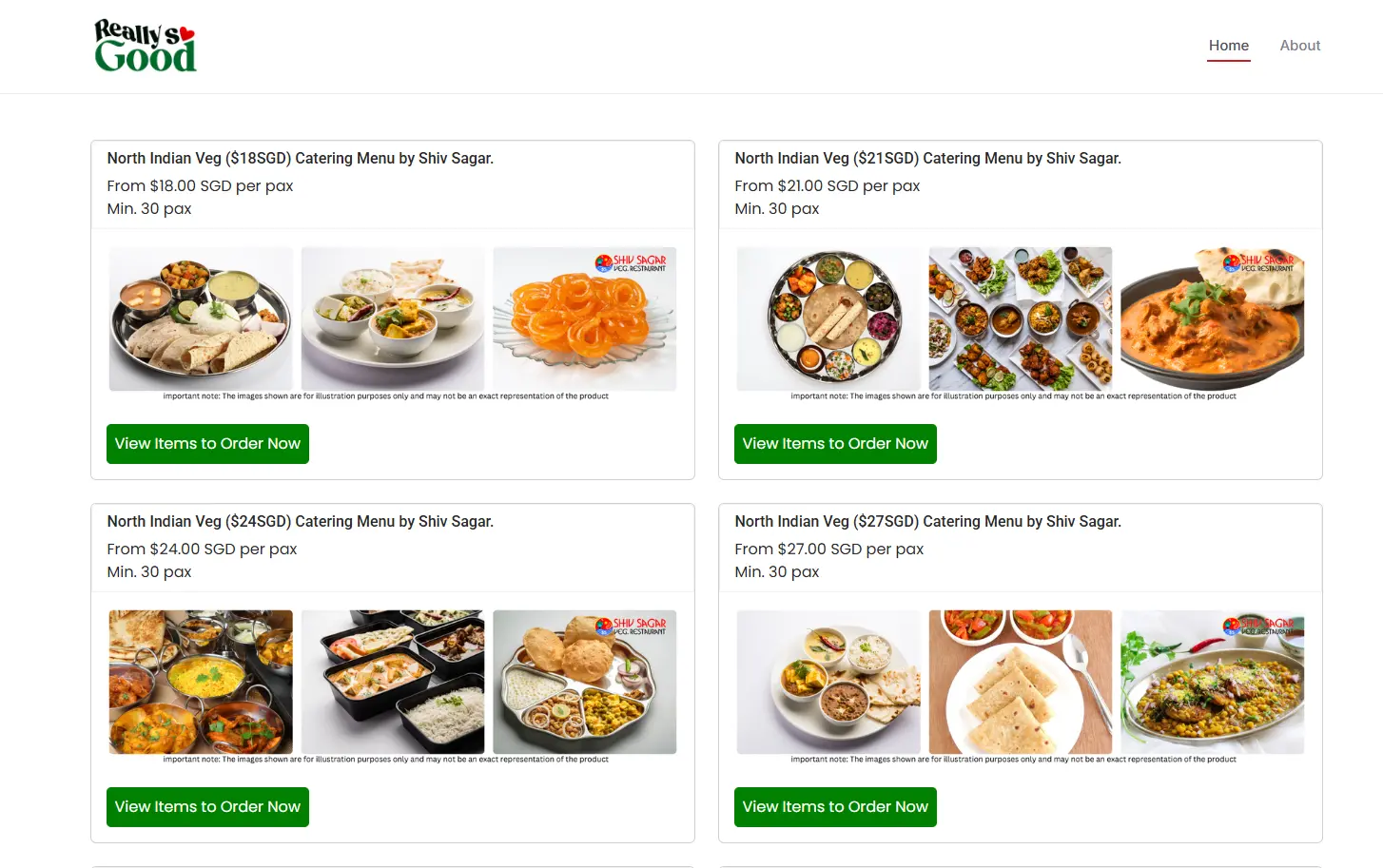Click the puri and chana steel tray photo
Image resolution: width=1383 pixels, height=868 pixels.
(x=584, y=686)
